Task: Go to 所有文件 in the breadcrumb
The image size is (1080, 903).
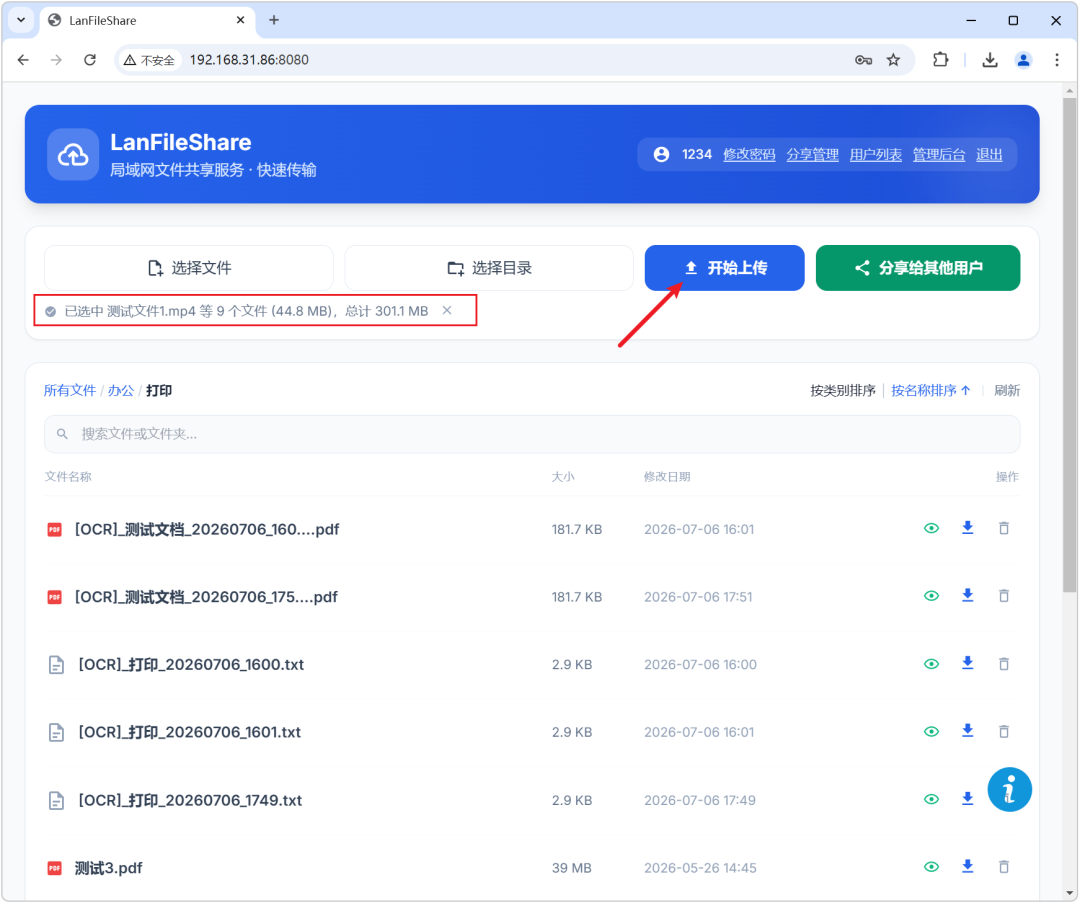Action: click(70, 391)
